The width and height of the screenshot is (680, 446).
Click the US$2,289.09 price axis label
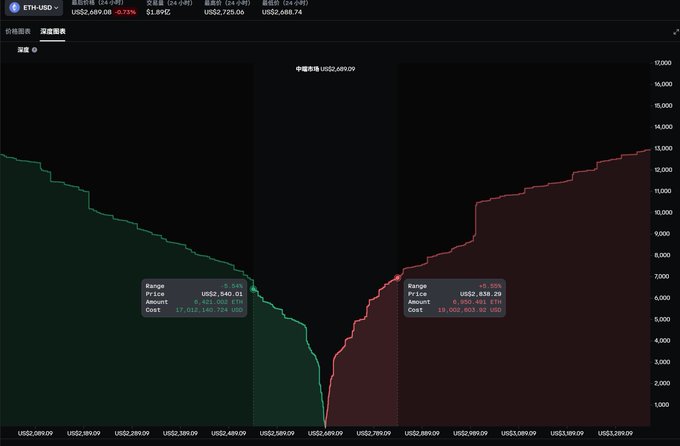(132, 433)
